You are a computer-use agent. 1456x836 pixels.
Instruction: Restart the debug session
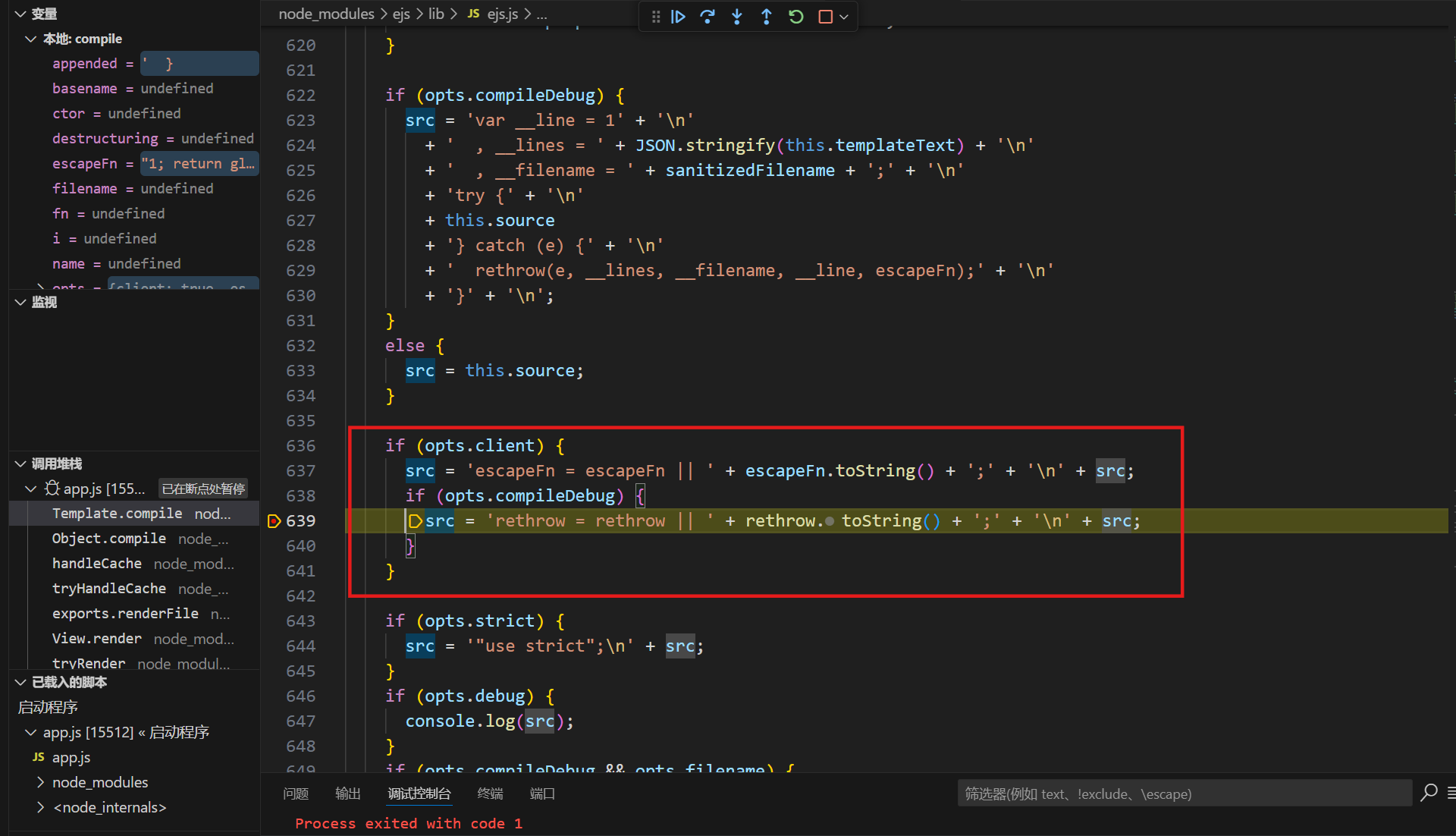click(x=795, y=17)
